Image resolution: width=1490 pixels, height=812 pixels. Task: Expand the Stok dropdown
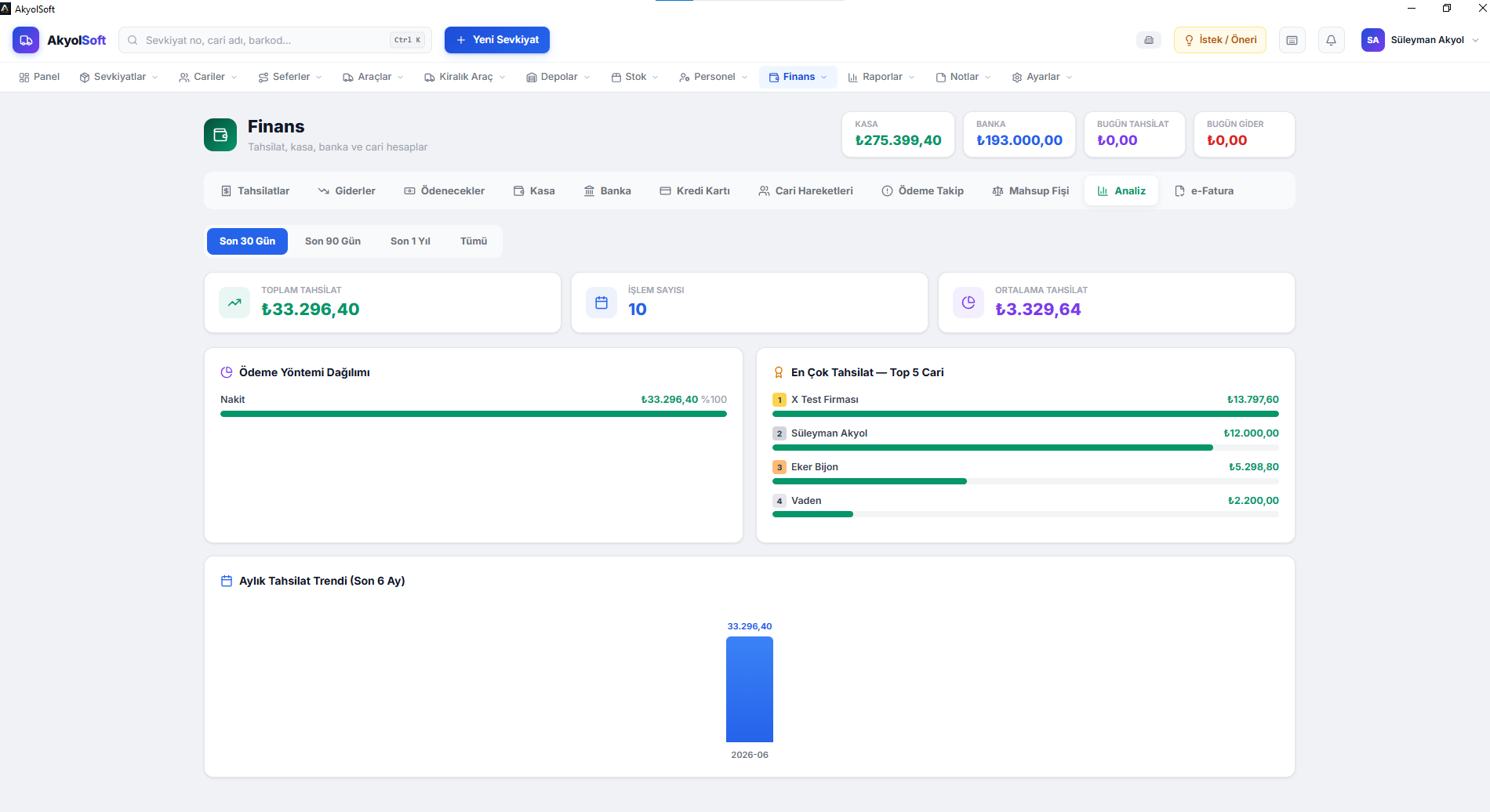coord(635,77)
